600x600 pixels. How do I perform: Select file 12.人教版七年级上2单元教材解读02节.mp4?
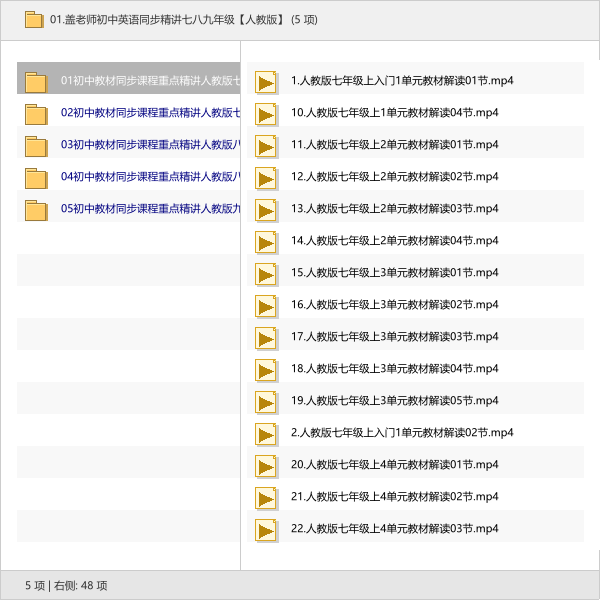click(x=394, y=176)
